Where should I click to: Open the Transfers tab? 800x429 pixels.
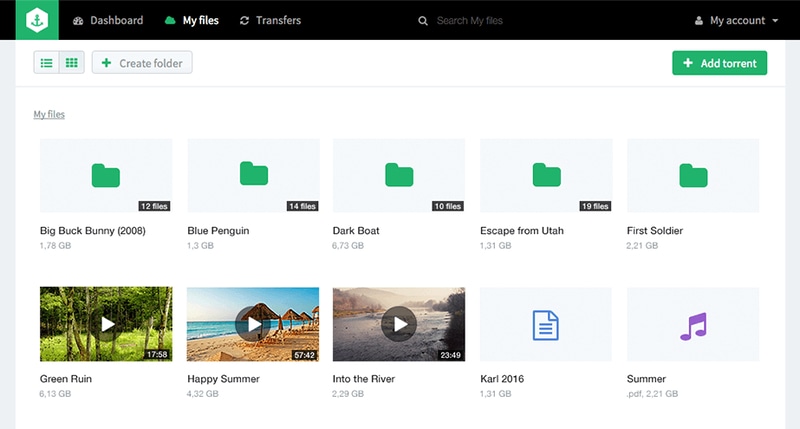[270, 20]
